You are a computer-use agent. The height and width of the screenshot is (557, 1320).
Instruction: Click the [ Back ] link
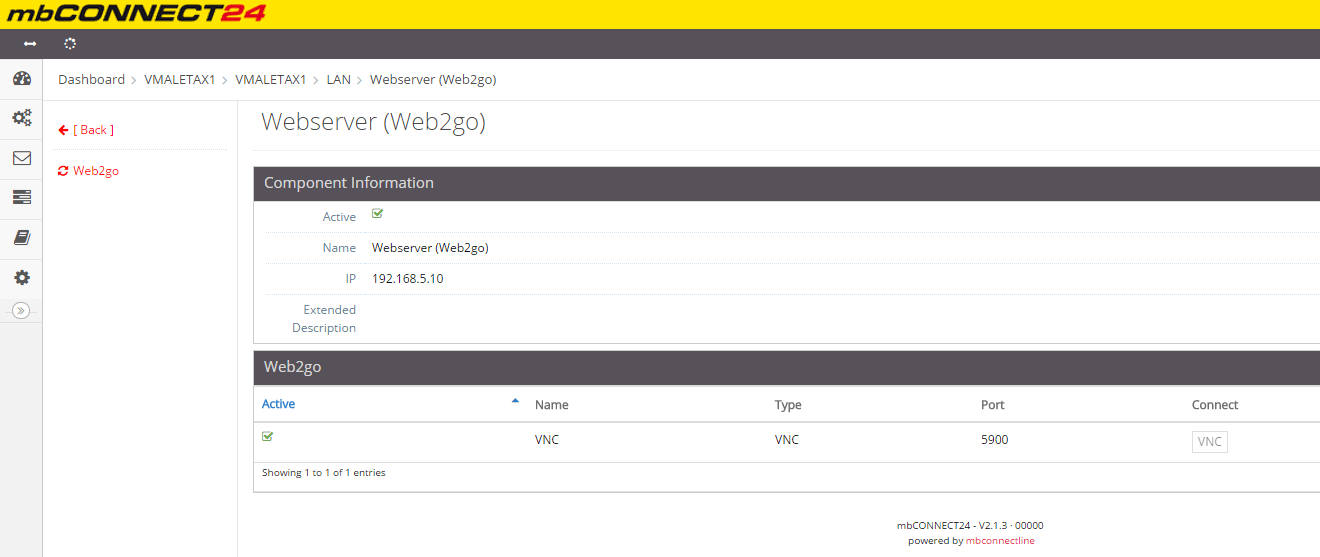pyautogui.click(x=93, y=130)
